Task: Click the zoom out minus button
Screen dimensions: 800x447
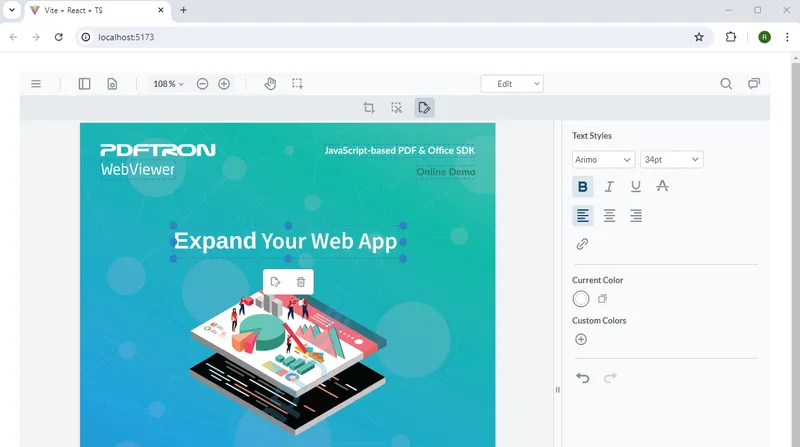Action: click(203, 84)
